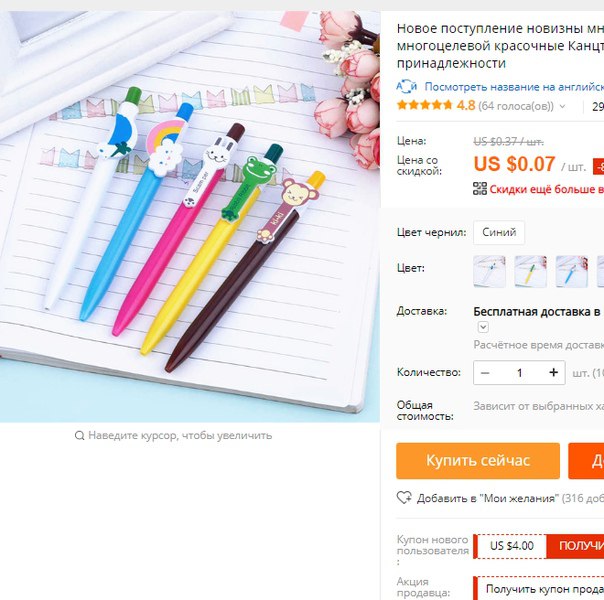The image size is (604, 600).
Task: Click the five-star rating icons
Action: (x=424, y=105)
